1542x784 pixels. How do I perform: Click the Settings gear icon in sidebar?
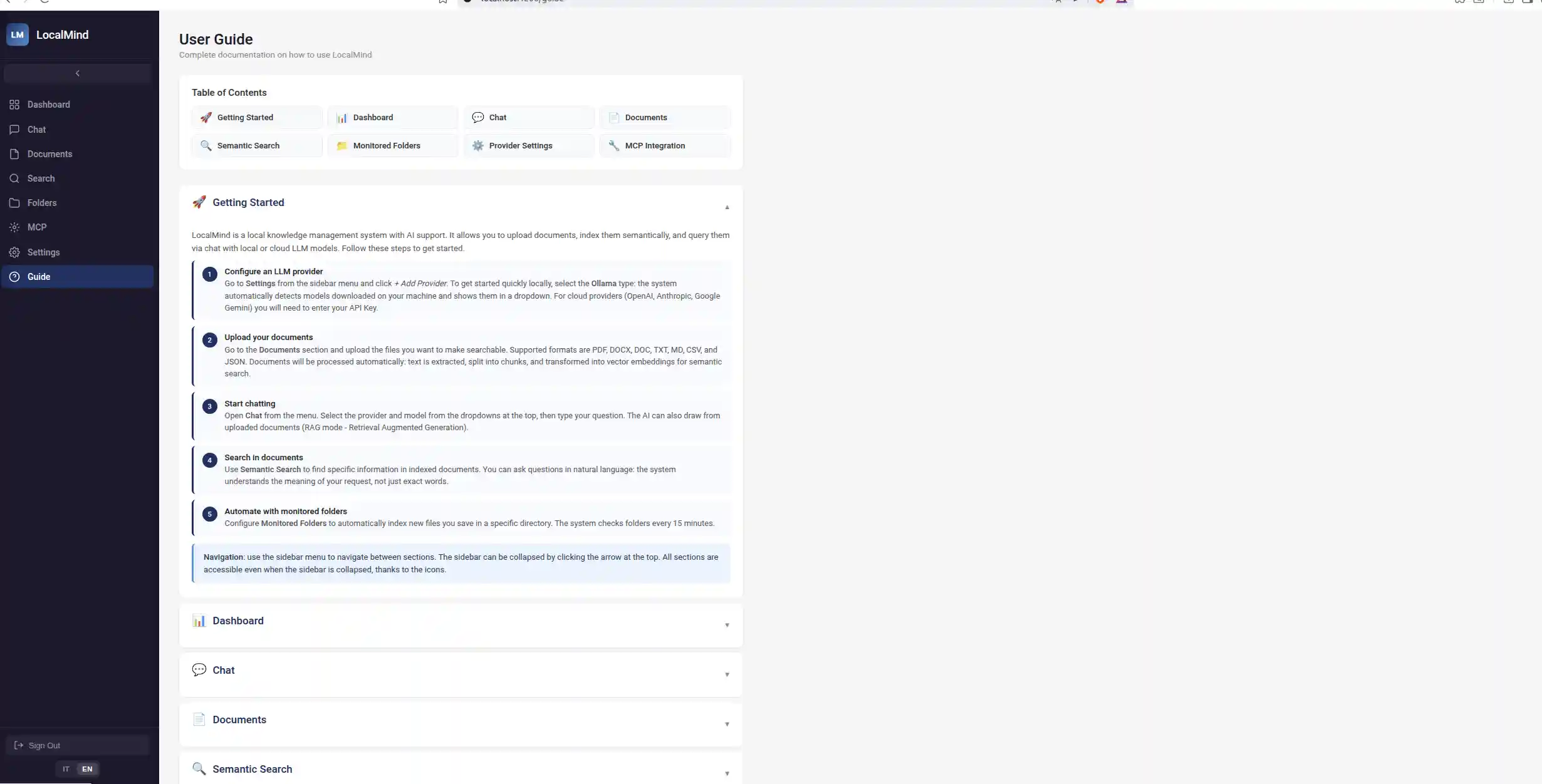point(14,252)
